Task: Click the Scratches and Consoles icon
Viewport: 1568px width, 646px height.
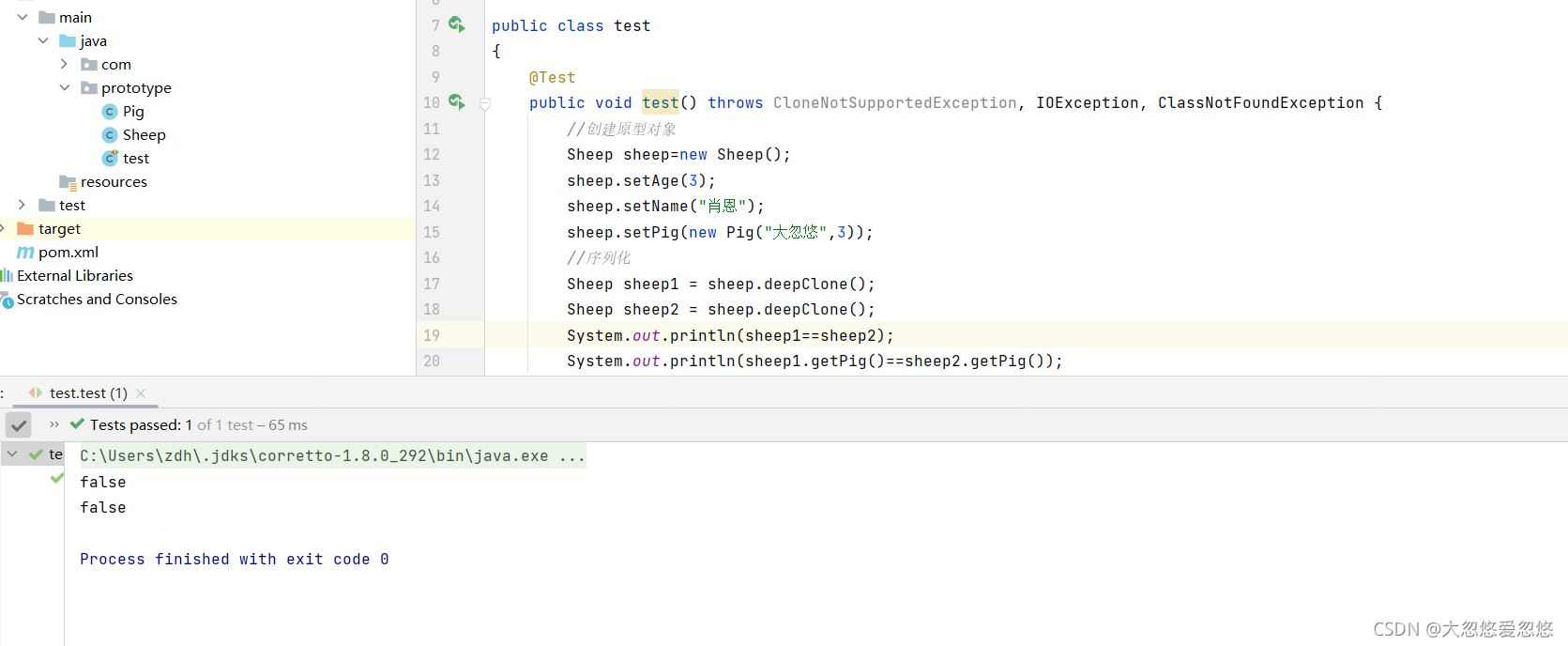Action: click(7, 300)
